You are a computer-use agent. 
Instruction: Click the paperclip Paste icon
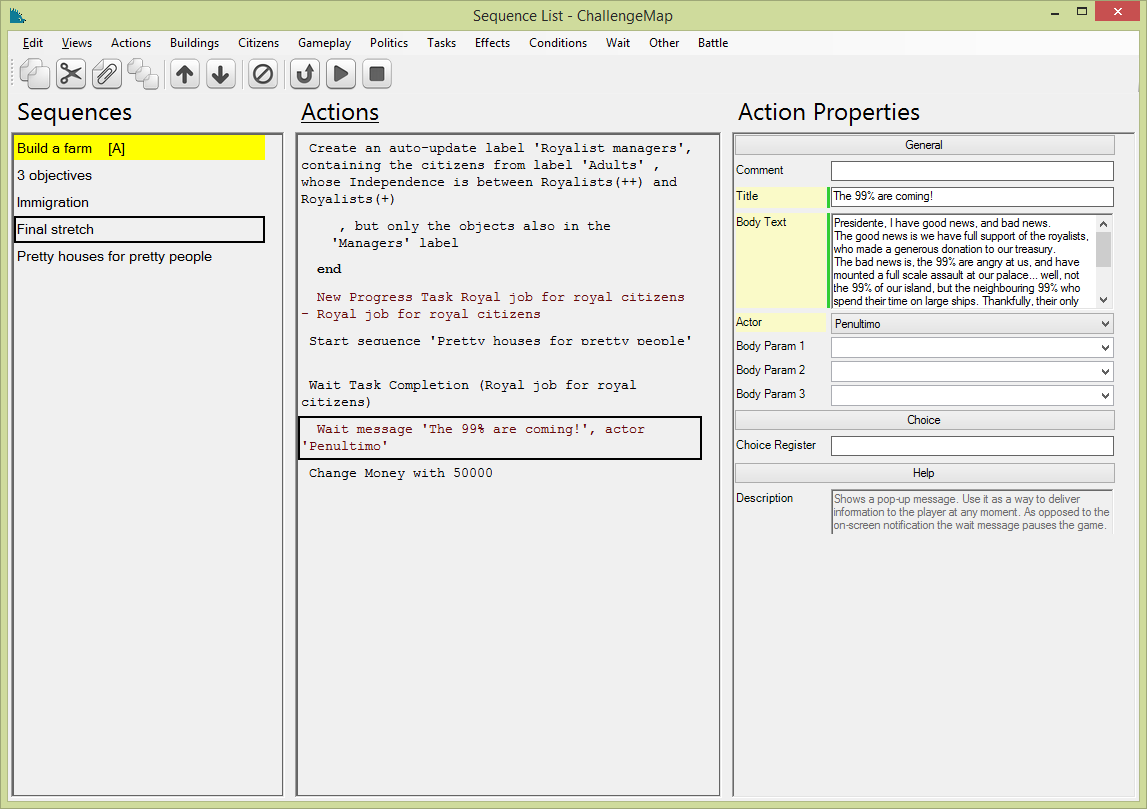click(x=106, y=74)
